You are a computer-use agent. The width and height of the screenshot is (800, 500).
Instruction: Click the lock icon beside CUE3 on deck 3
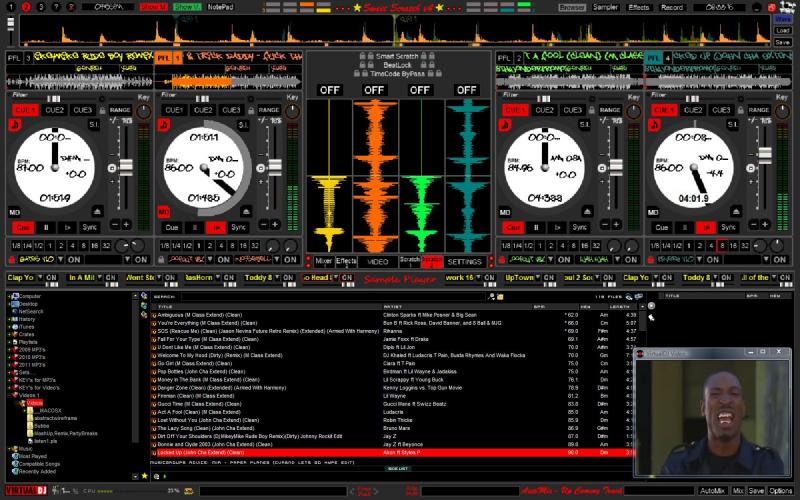pyautogui.click(x=102, y=110)
